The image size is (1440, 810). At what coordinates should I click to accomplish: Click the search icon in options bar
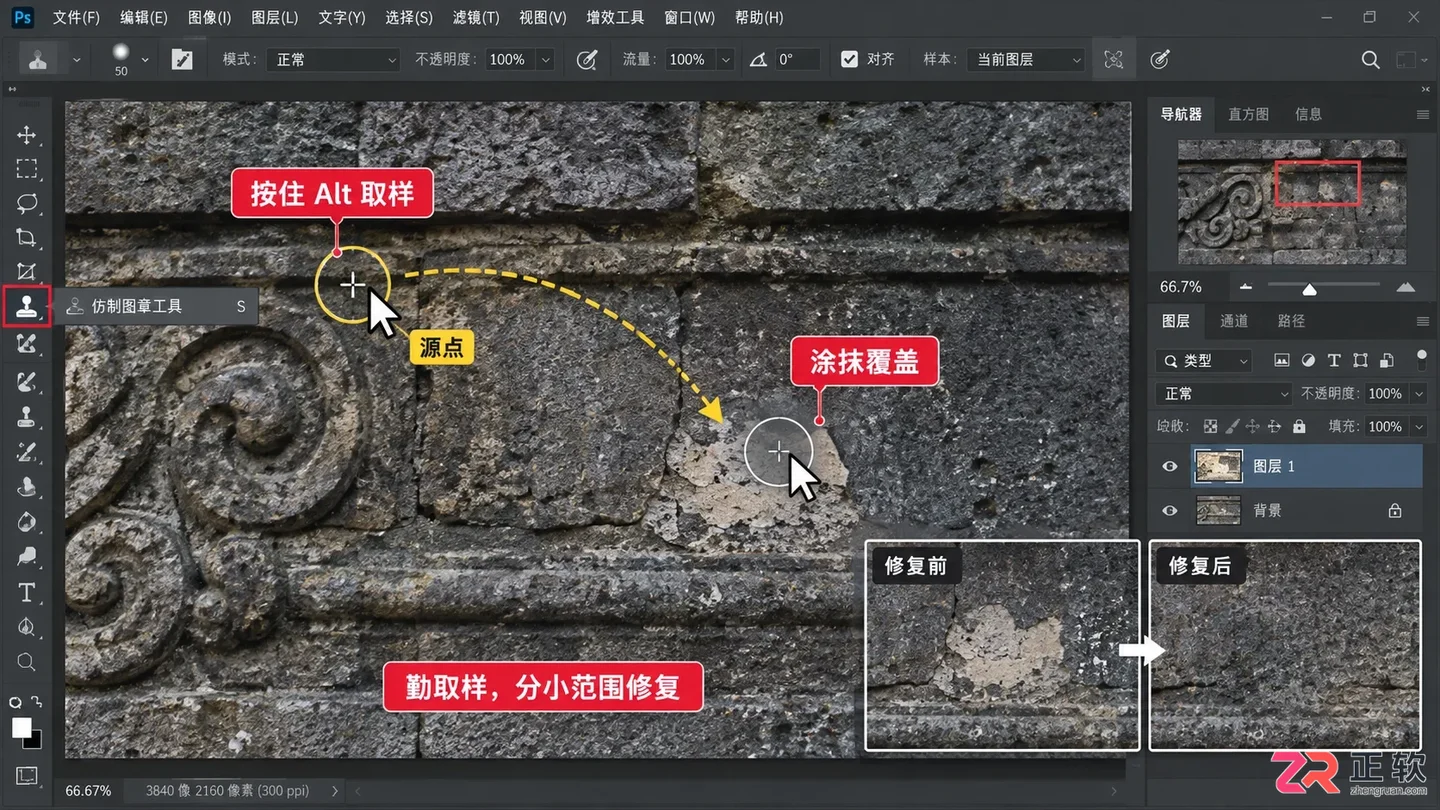[1370, 60]
